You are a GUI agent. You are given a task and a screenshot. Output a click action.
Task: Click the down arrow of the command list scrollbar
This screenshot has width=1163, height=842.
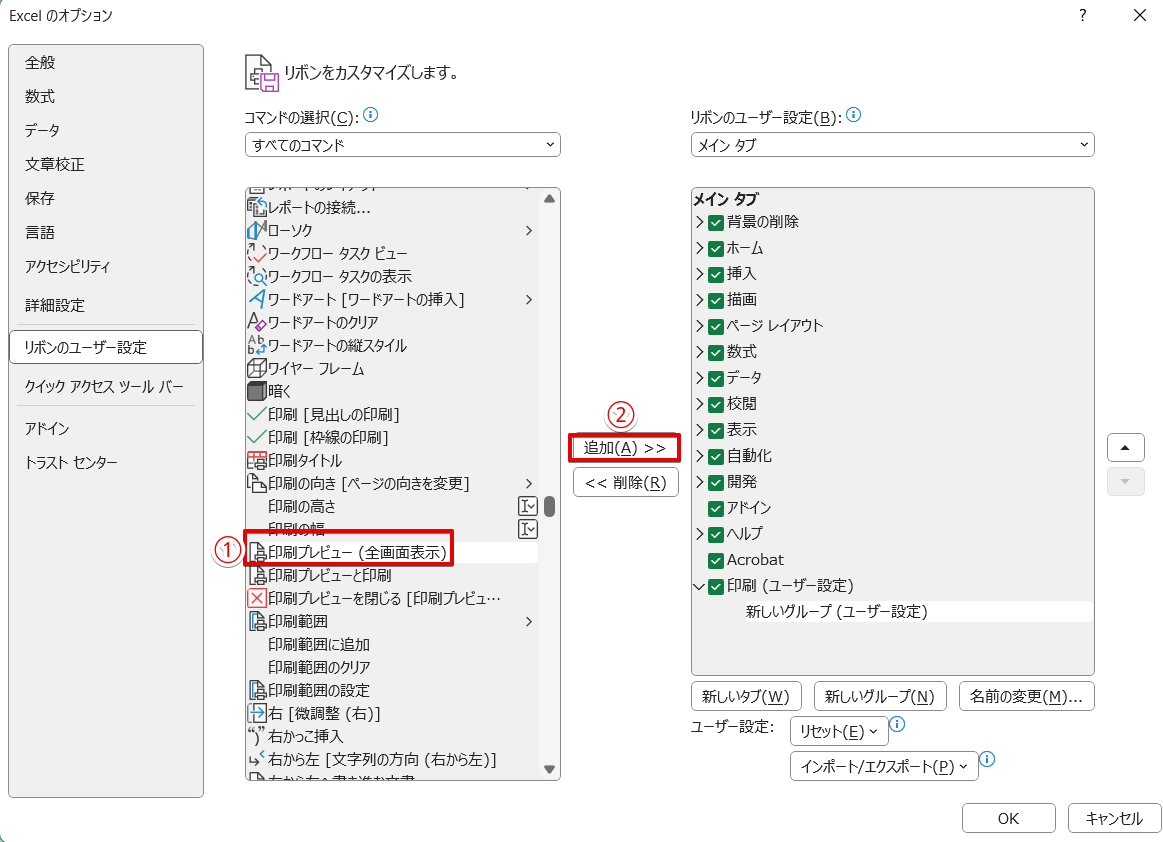coord(549,770)
